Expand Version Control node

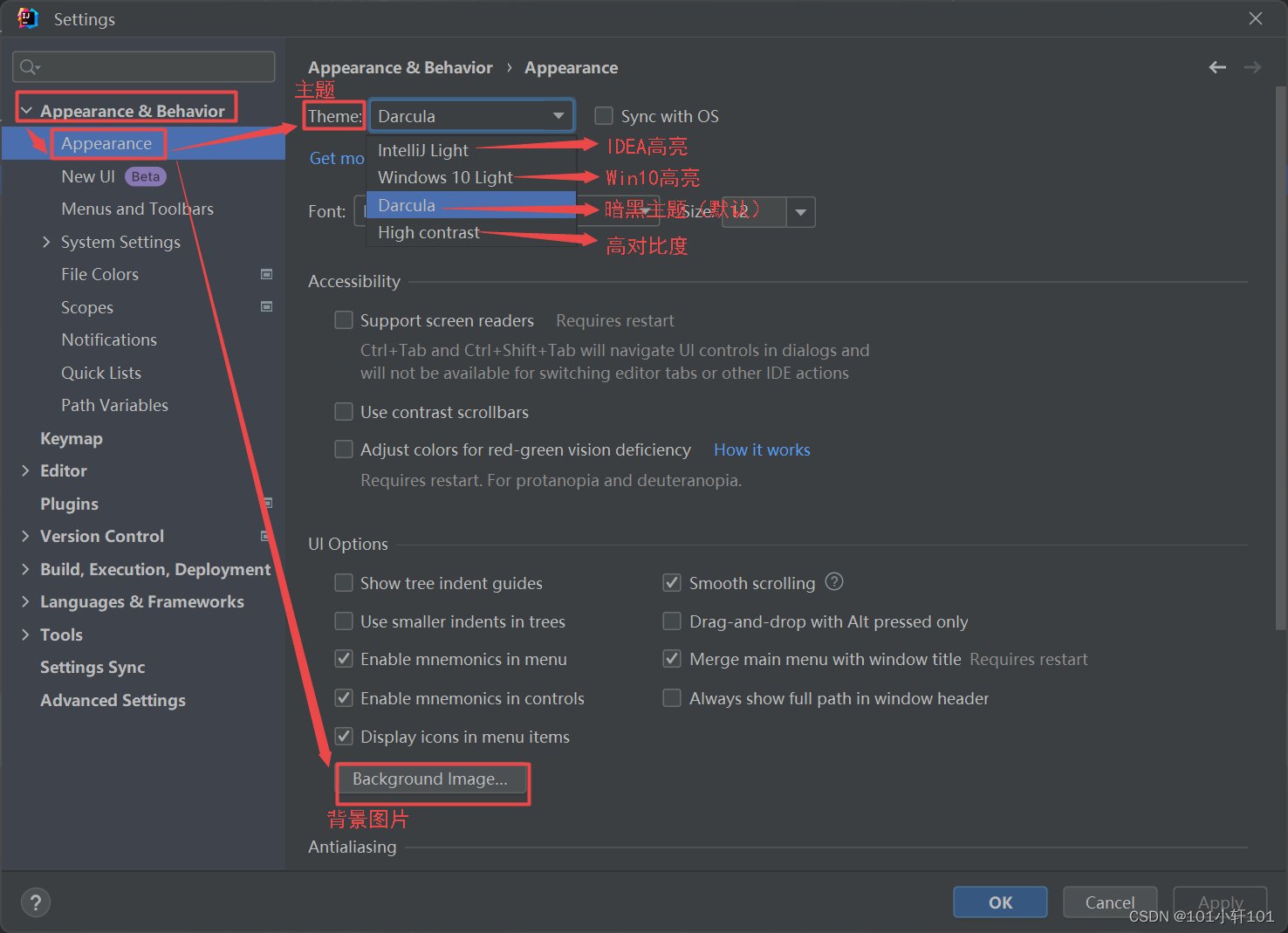pyautogui.click(x=25, y=536)
